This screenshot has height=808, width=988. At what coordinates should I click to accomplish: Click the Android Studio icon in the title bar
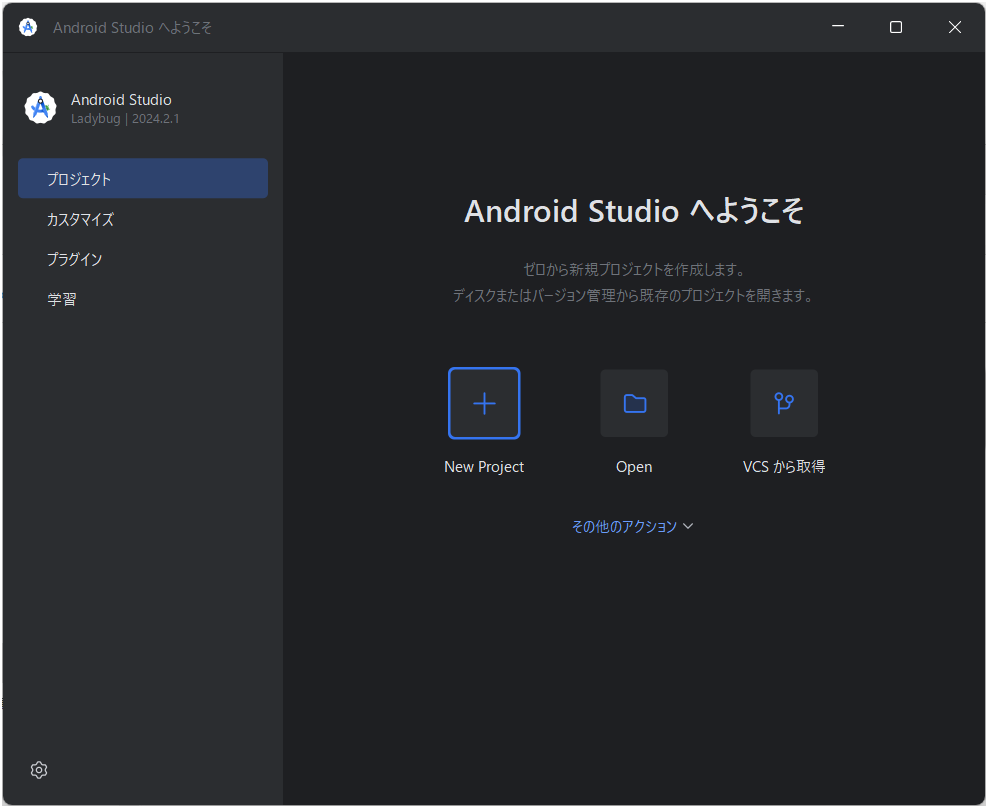(27, 27)
